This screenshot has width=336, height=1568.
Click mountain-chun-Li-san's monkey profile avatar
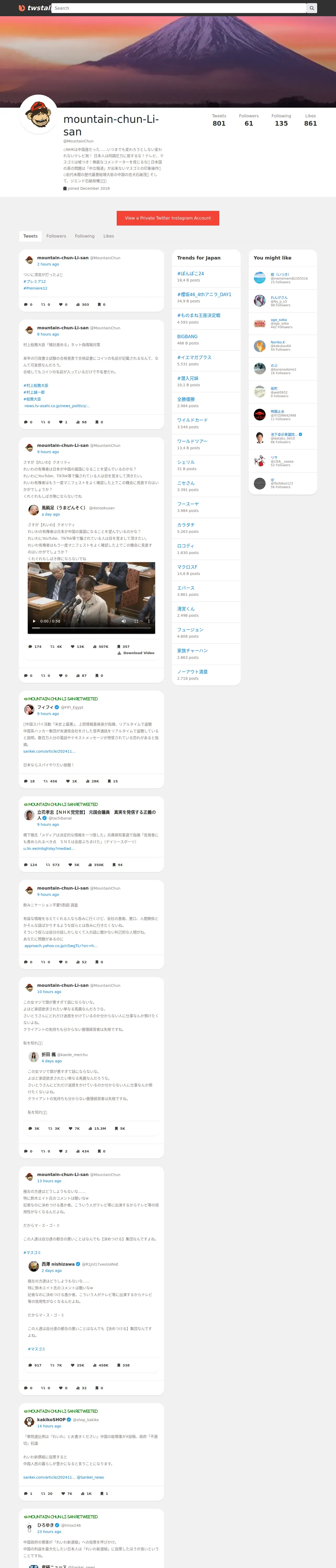[38, 114]
